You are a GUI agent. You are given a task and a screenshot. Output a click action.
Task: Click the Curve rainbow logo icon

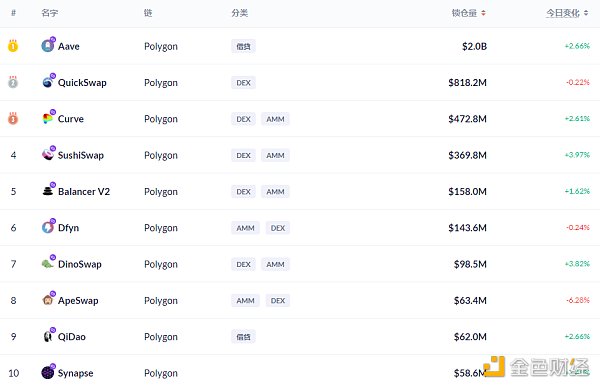(47, 119)
